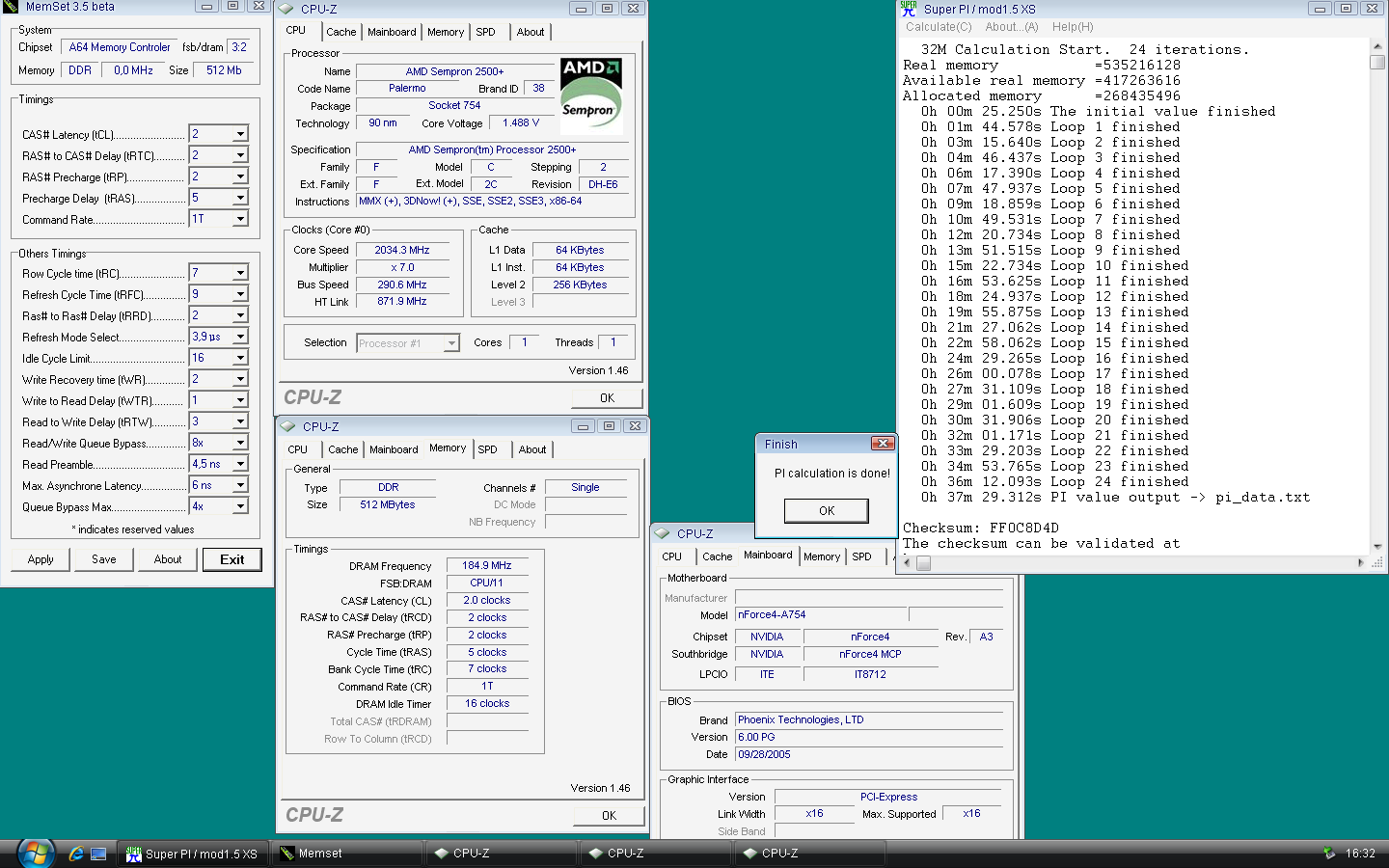Open the About button in MemSet
The image size is (1389, 868).
(x=168, y=559)
